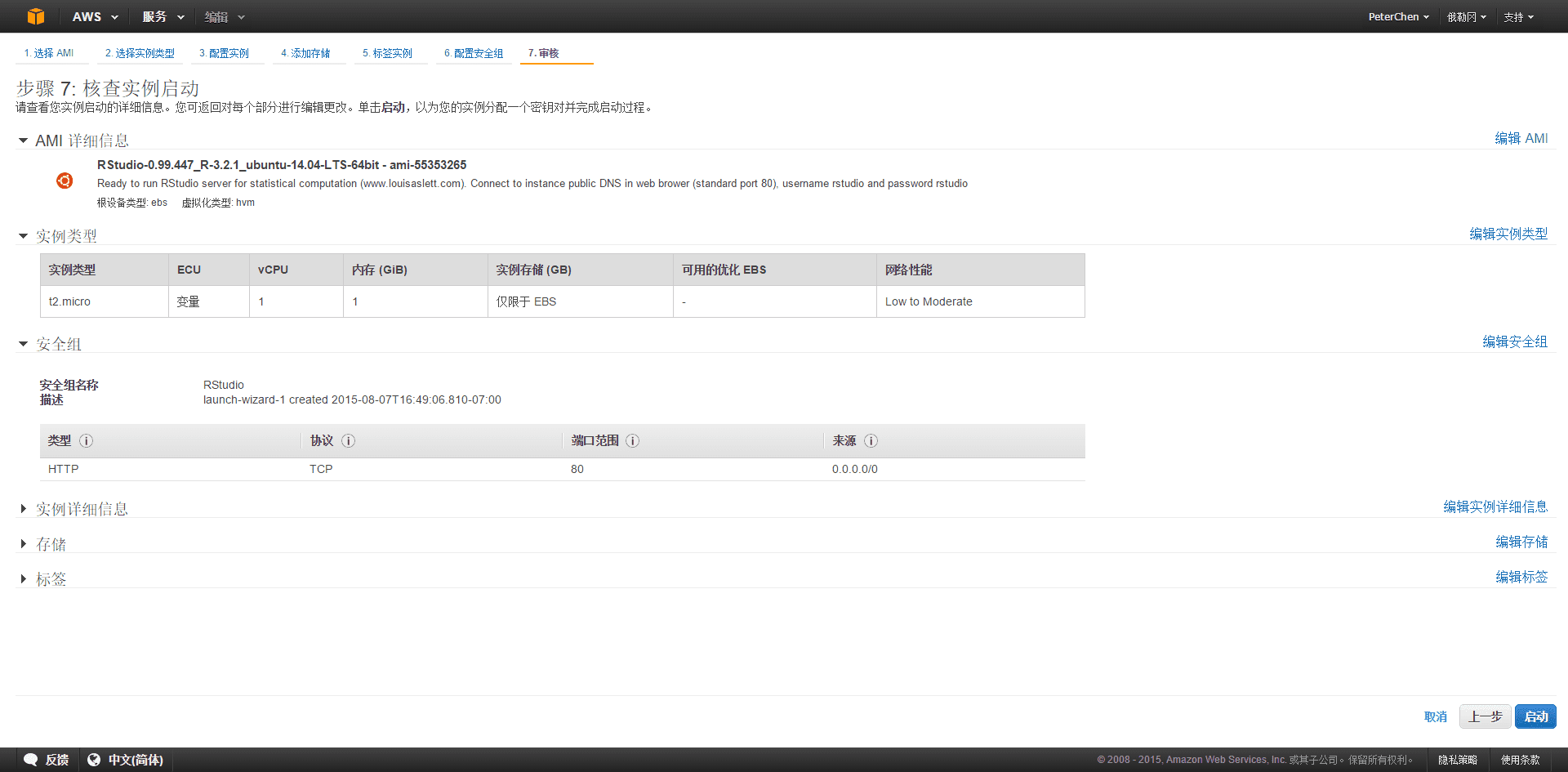The image size is (1568, 772).
Task: Go to step 1 选择 AMI
Action: click(49, 53)
